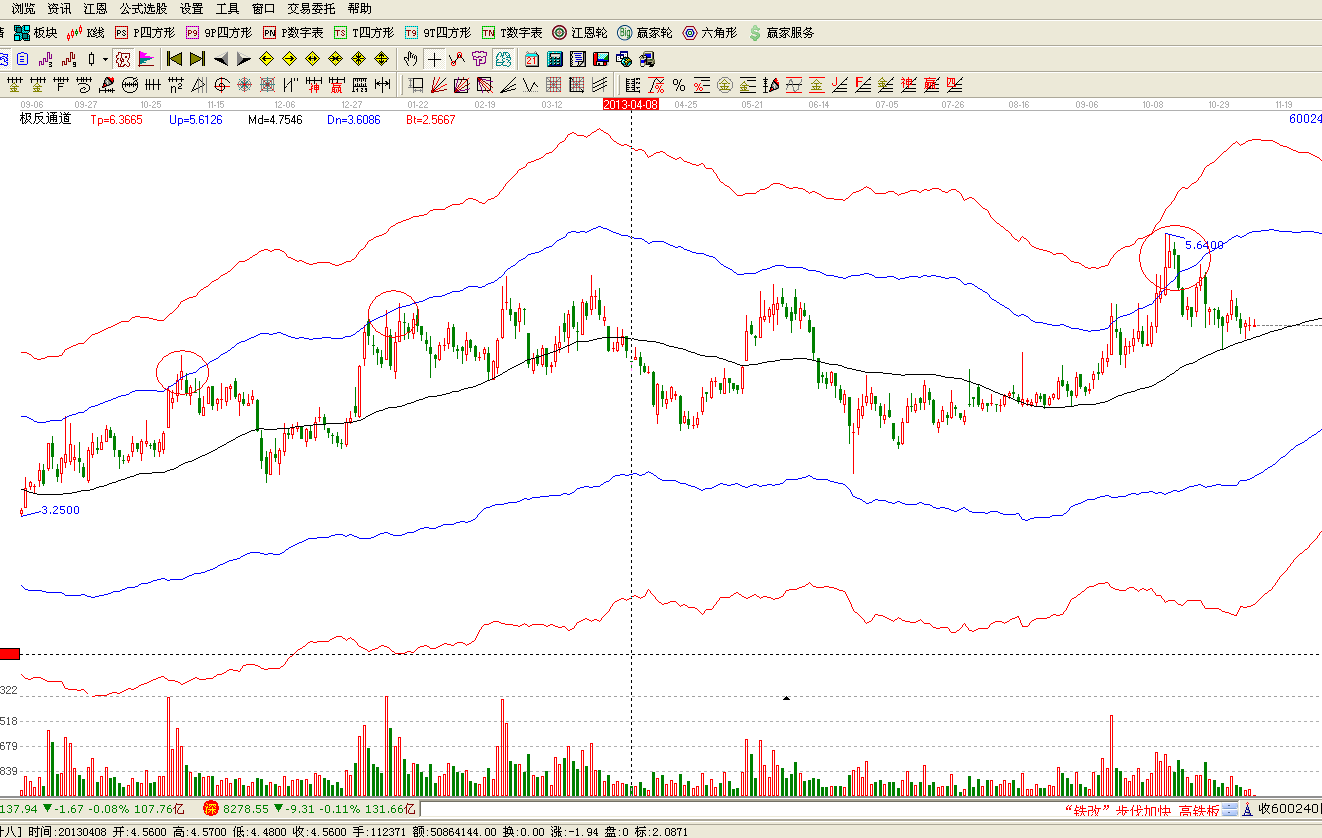Image resolution: width=1322 pixels, height=838 pixels.
Task: Toggle the highlighted 线 chart mode button
Action: tap(503, 59)
